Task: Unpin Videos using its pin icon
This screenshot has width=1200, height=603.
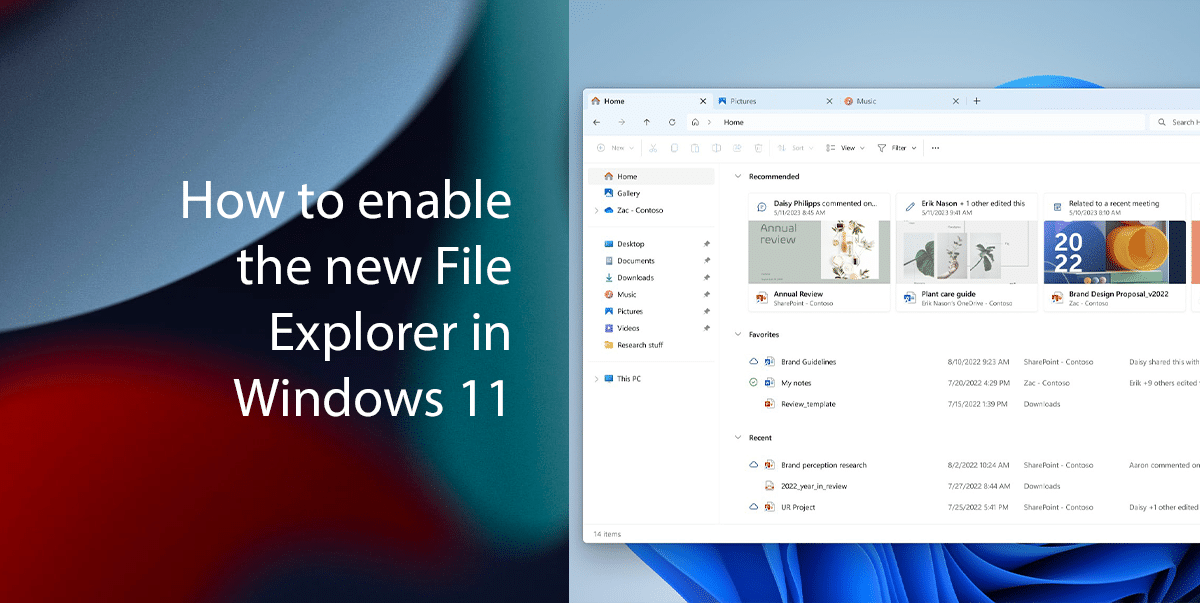Action: click(x=707, y=328)
